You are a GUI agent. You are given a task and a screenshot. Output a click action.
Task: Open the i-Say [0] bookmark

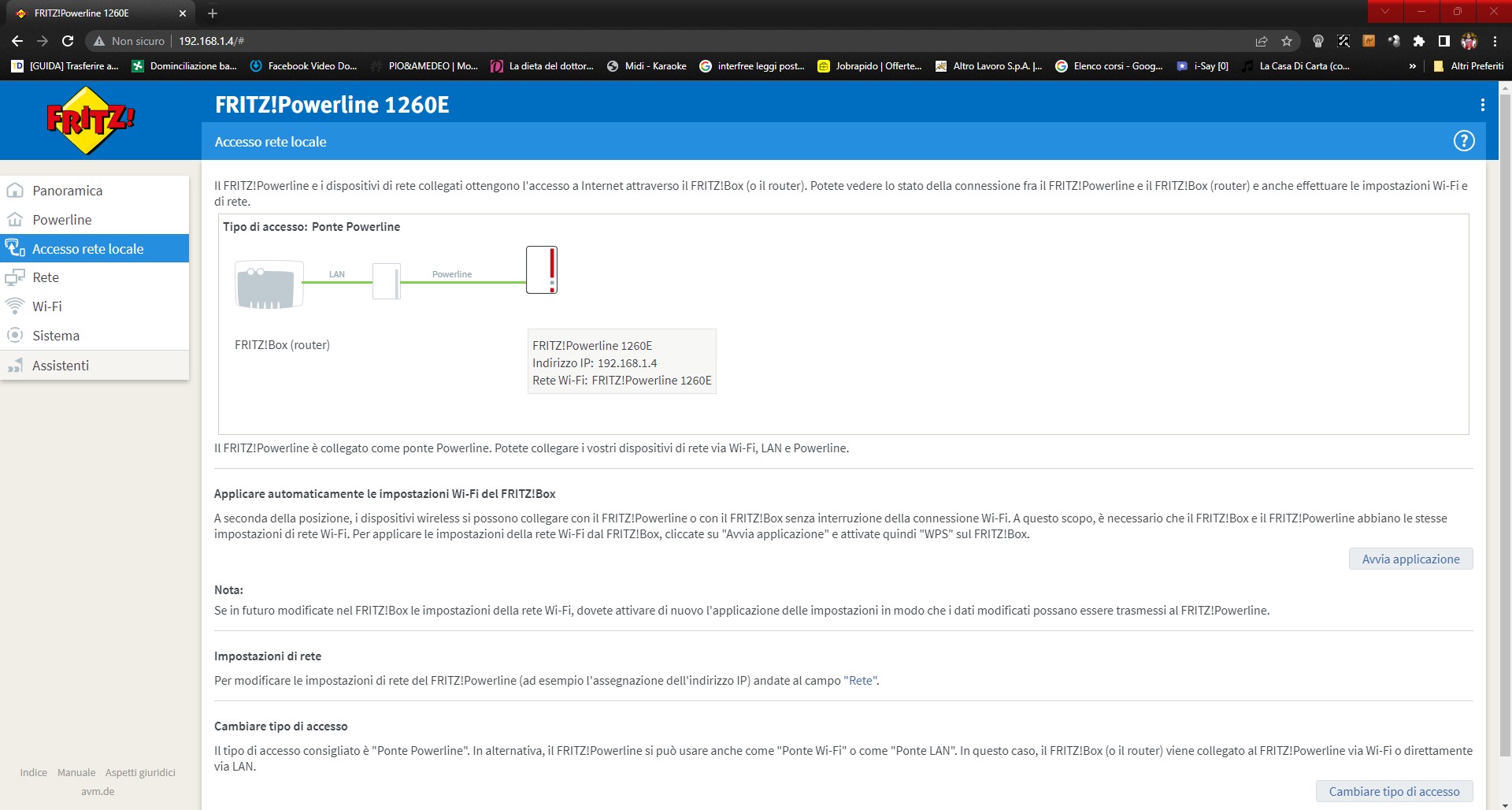1203,66
